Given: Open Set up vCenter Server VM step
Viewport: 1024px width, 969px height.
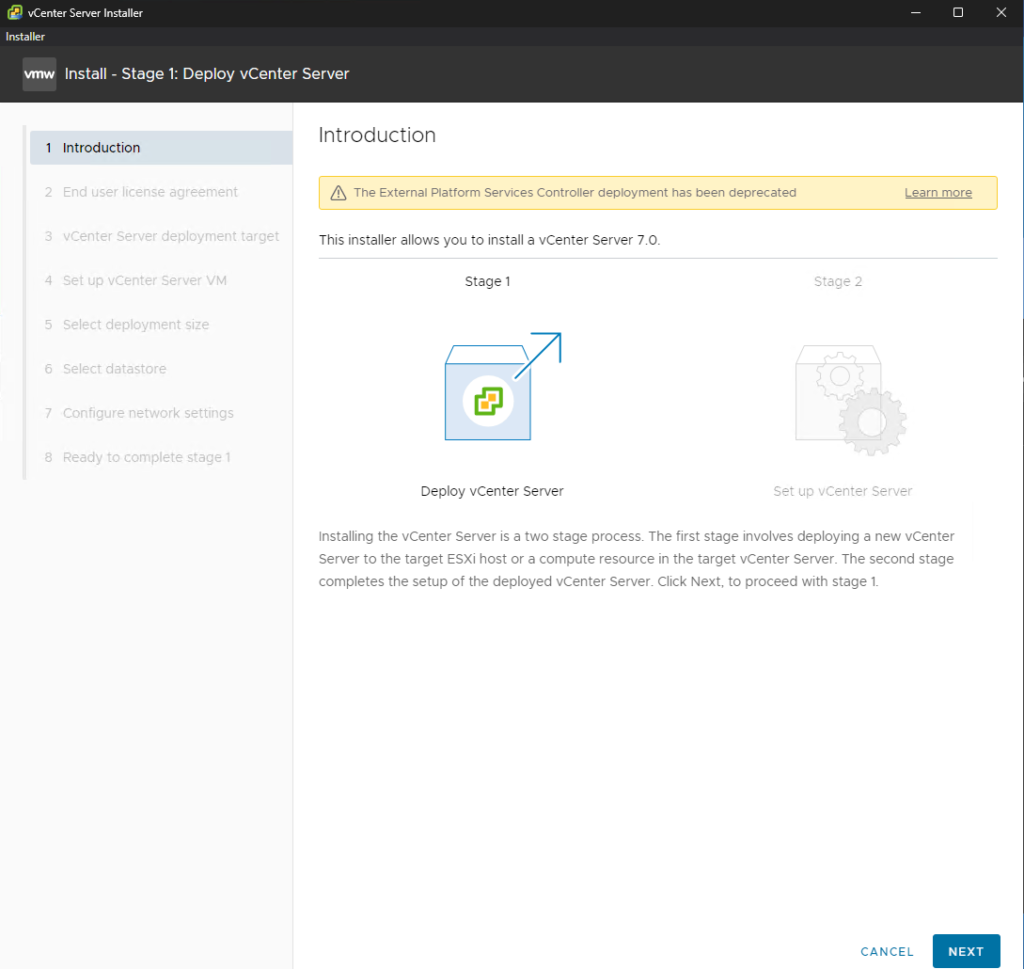Looking at the screenshot, I should [145, 280].
